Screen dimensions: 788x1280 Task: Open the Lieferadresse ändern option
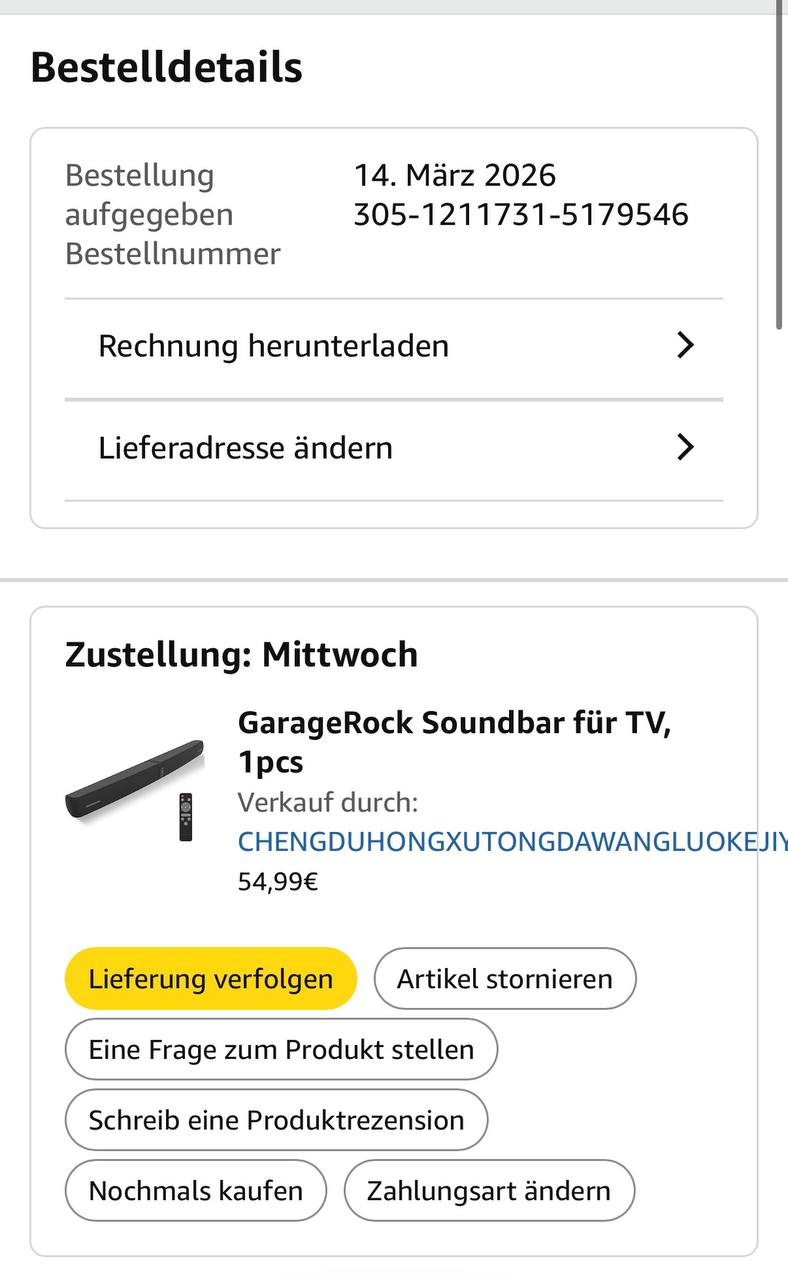click(245, 447)
